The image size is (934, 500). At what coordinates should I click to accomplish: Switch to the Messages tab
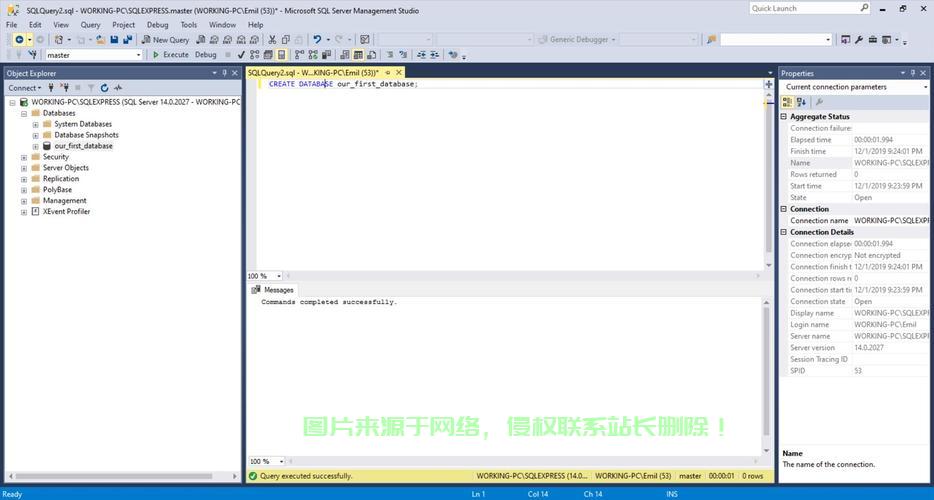coord(273,290)
